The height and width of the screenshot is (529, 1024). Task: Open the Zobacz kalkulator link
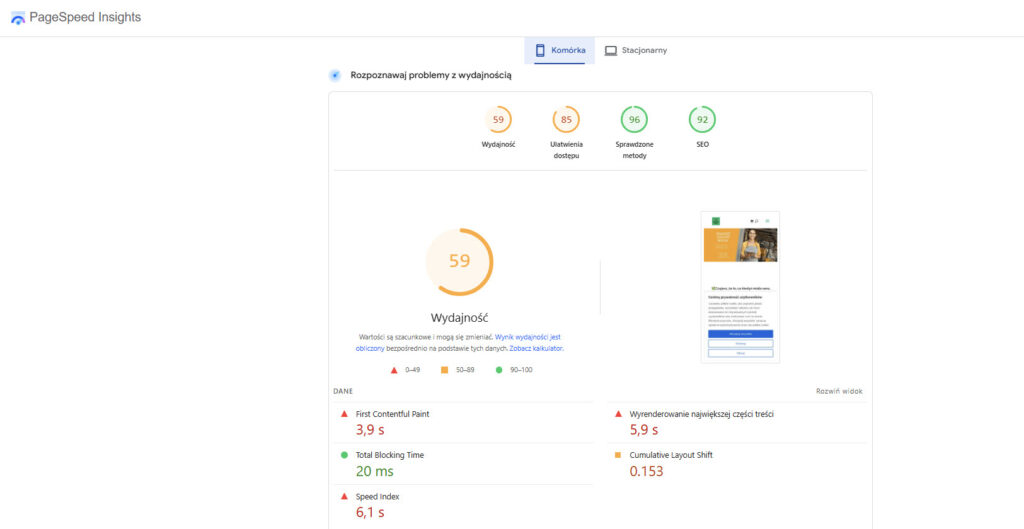[537, 349]
